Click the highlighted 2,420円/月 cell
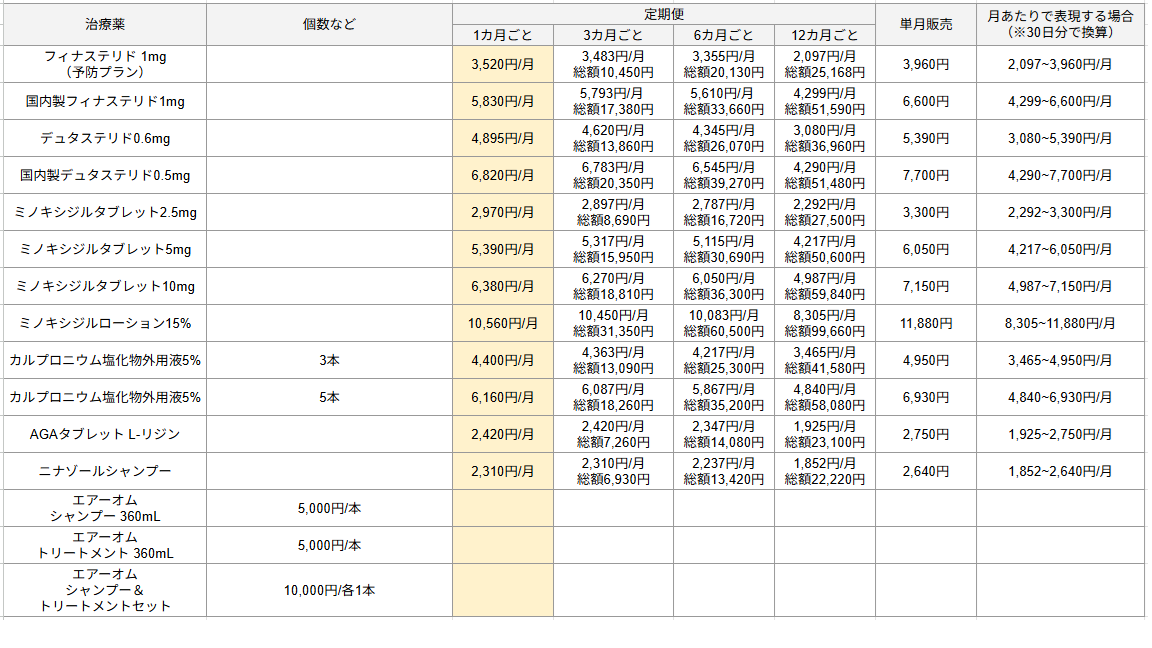 503,434
